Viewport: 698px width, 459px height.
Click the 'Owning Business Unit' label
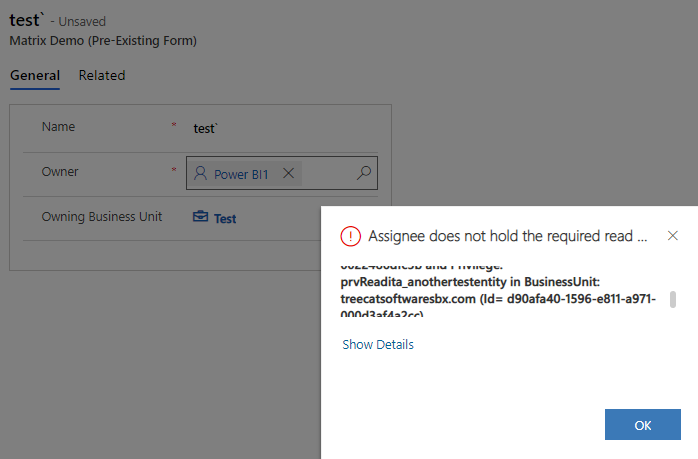(101, 217)
